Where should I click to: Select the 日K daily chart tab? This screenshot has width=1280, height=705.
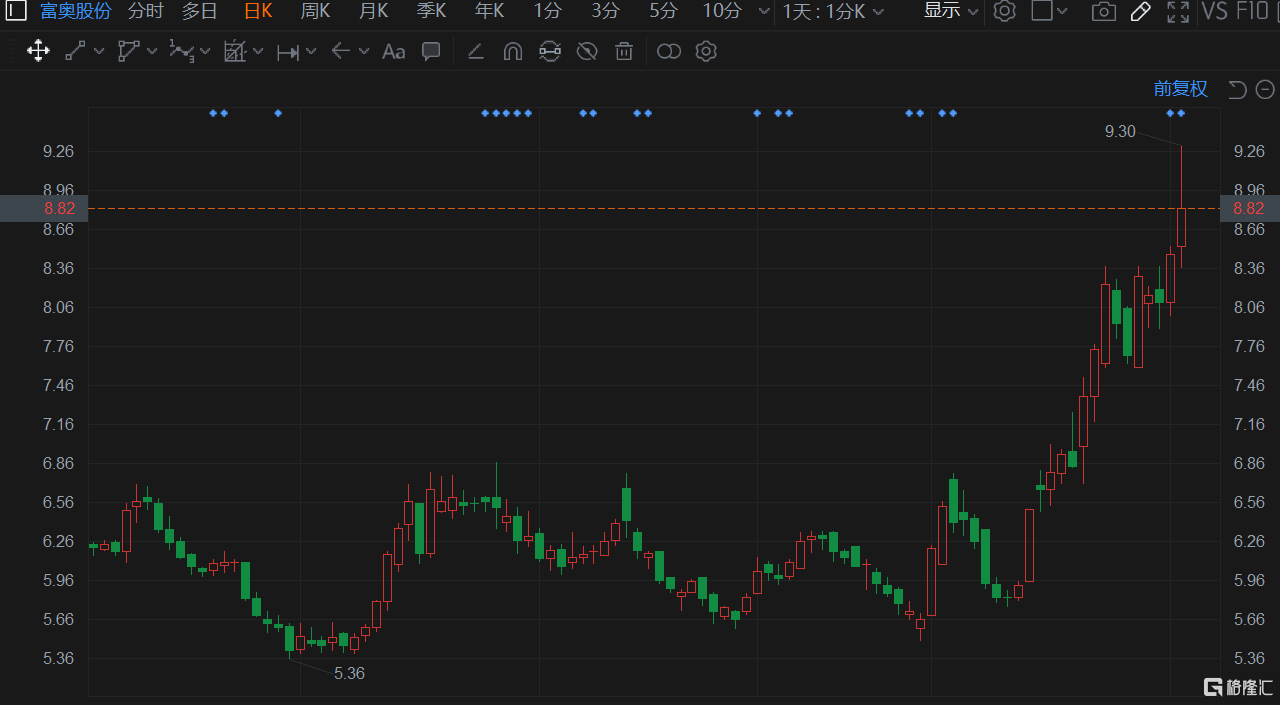pos(258,11)
